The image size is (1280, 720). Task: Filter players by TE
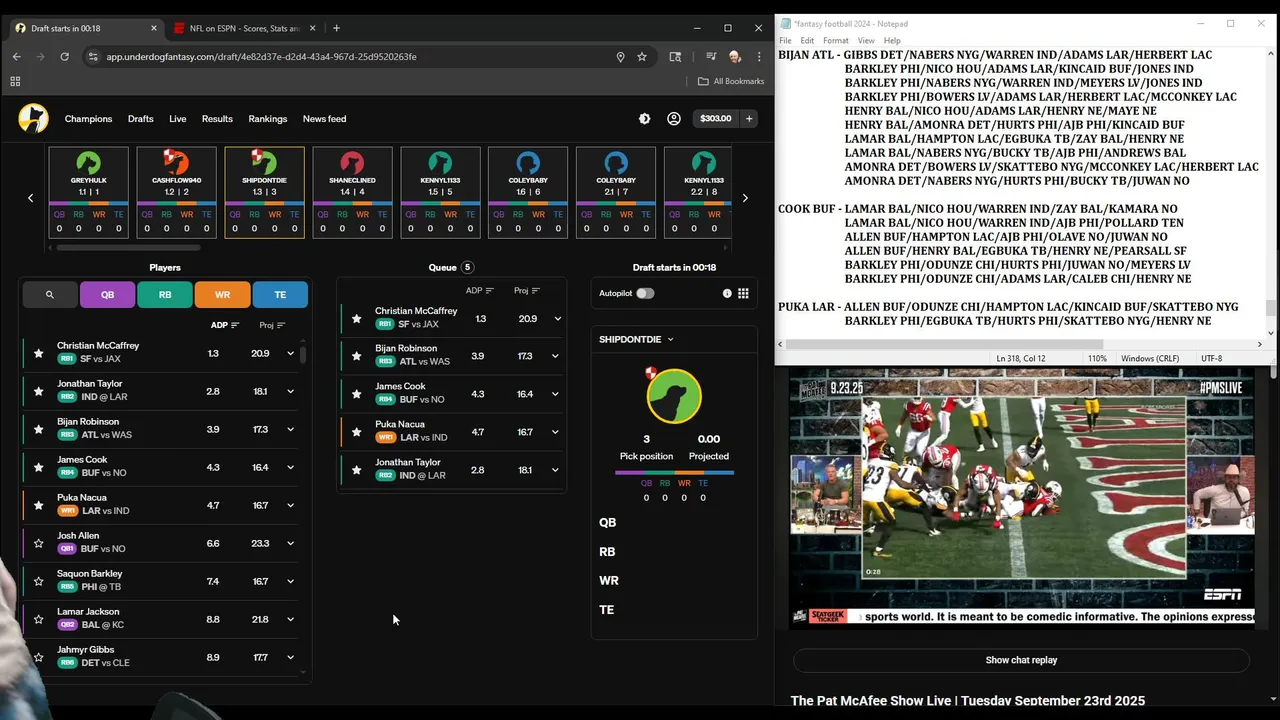pos(280,295)
